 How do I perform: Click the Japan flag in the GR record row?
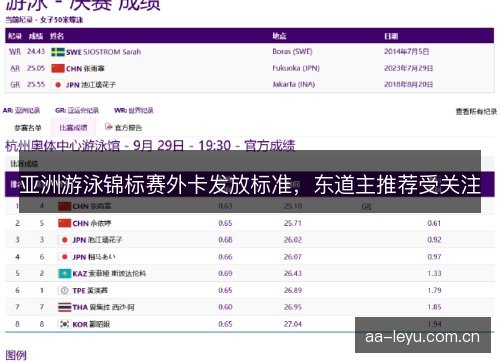click(x=58, y=85)
